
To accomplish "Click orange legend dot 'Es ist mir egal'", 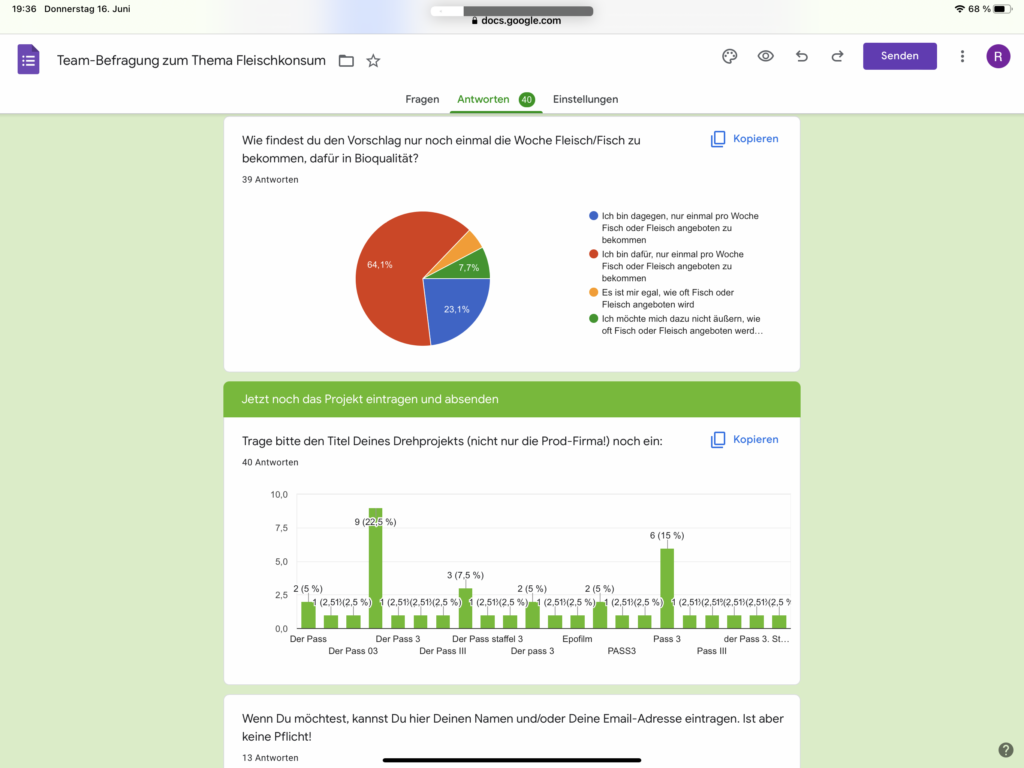I will pyautogui.click(x=594, y=292).
